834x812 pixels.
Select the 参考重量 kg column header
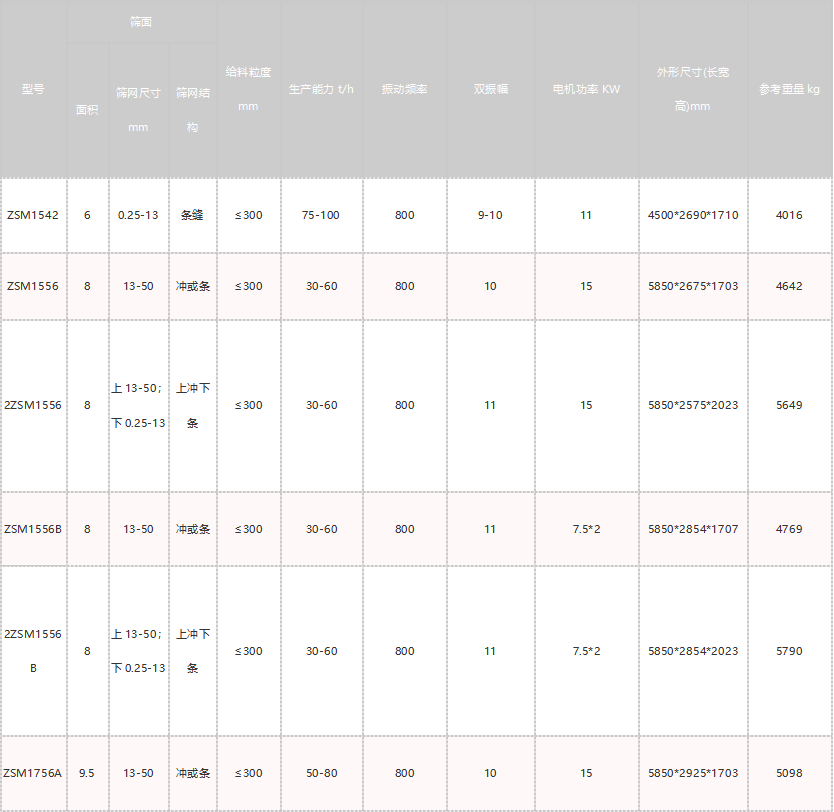tap(789, 89)
